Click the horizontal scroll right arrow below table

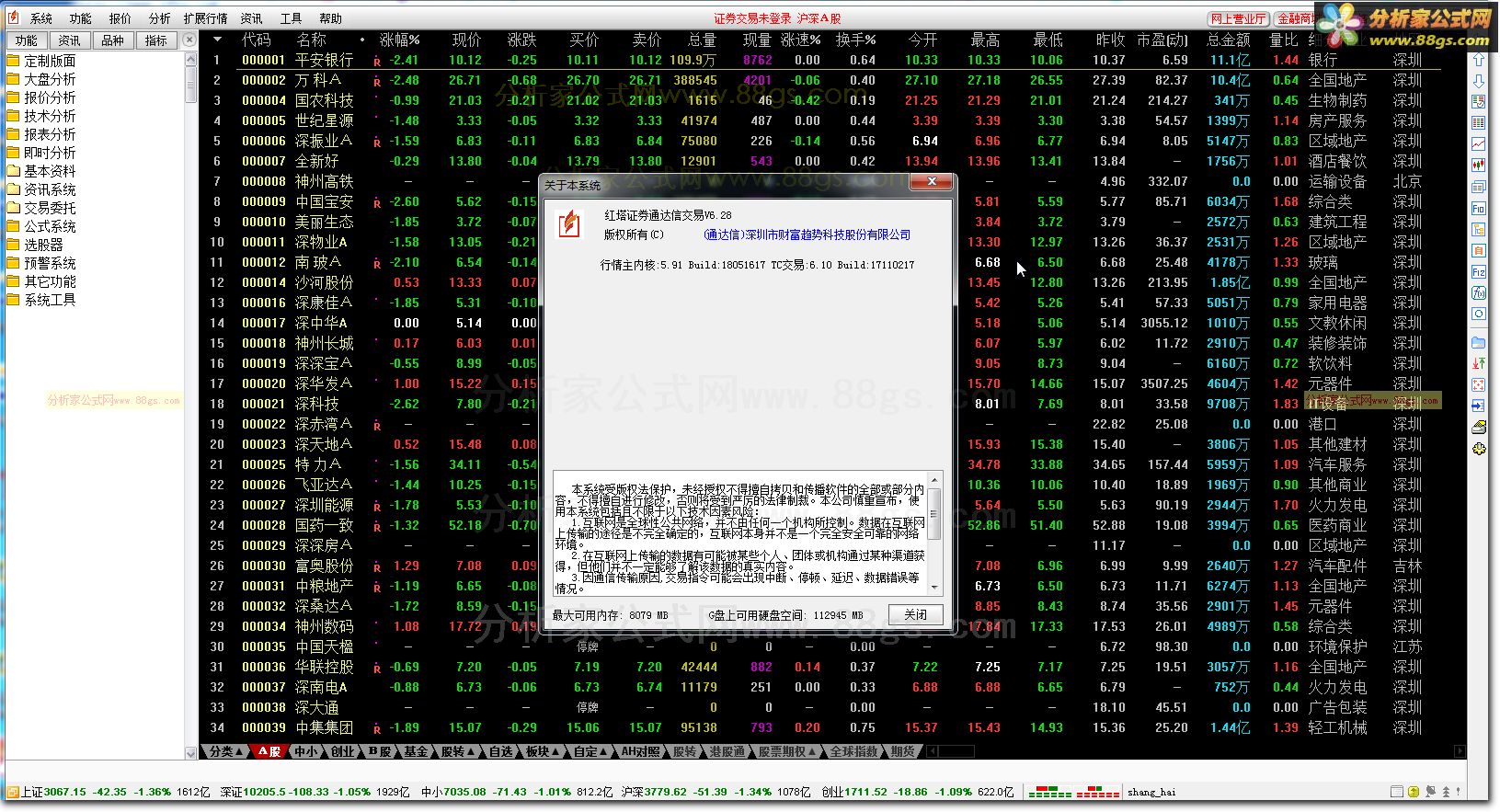(1460, 751)
